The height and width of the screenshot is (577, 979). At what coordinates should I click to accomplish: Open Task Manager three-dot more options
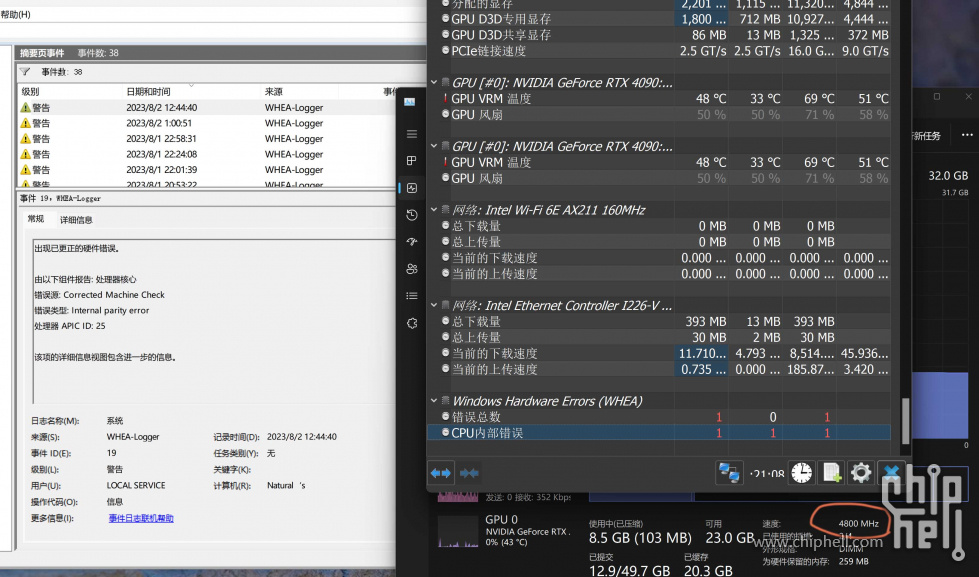[967, 135]
